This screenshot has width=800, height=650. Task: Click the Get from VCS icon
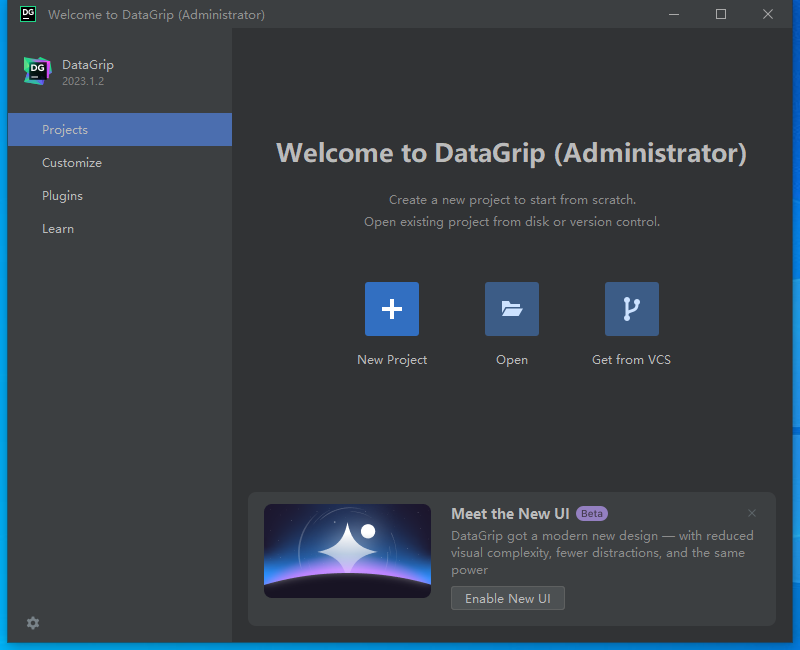point(631,308)
